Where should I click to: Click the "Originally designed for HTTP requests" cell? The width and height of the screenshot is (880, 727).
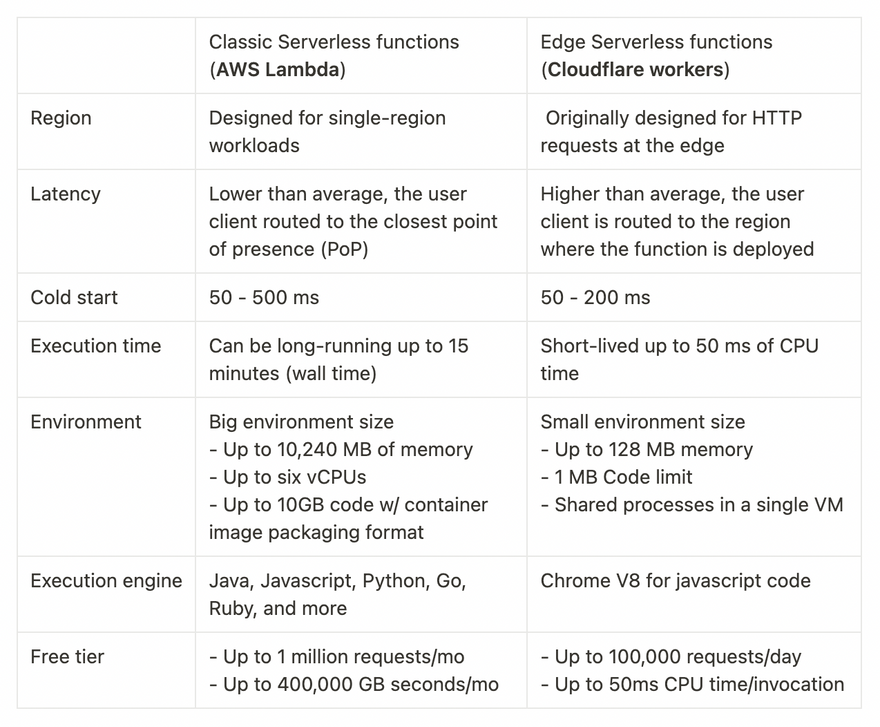[x=672, y=132]
